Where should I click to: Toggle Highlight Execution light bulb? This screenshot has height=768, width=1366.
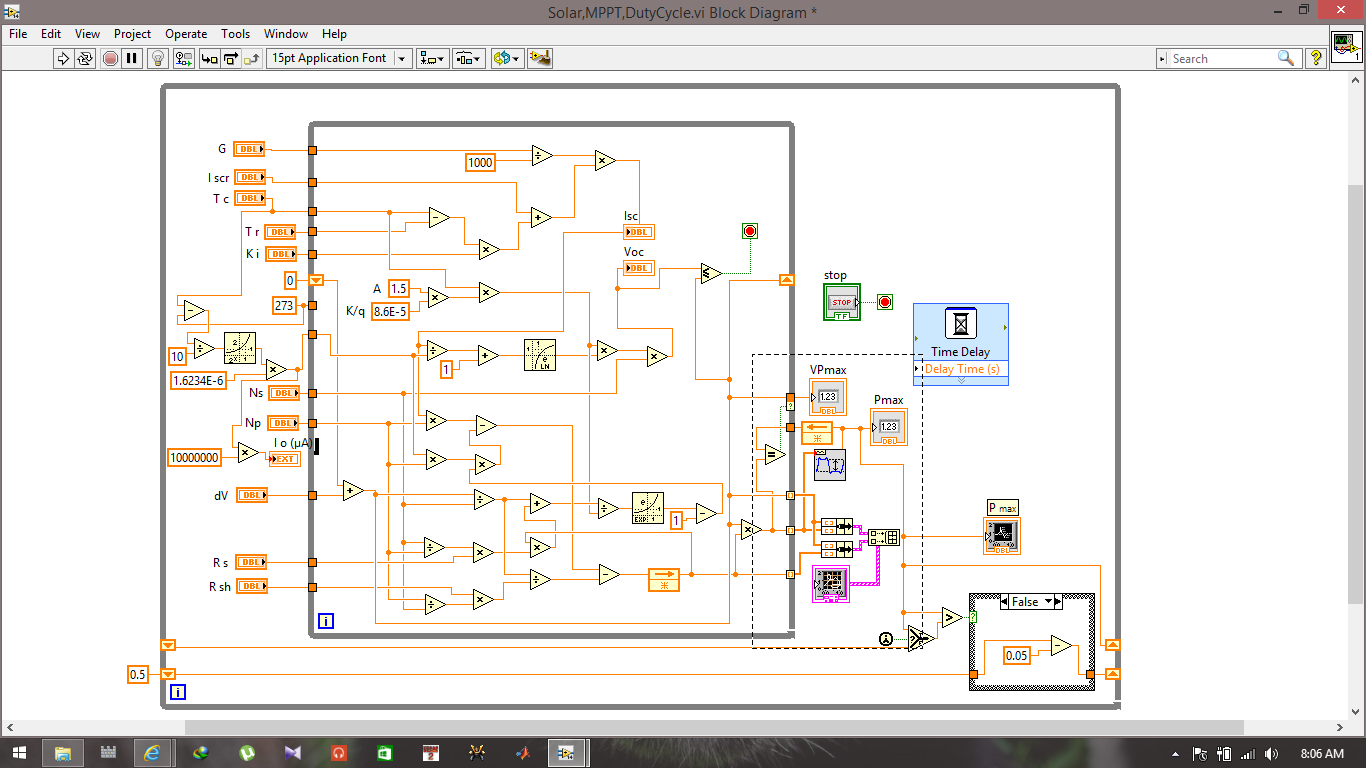pos(158,58)
